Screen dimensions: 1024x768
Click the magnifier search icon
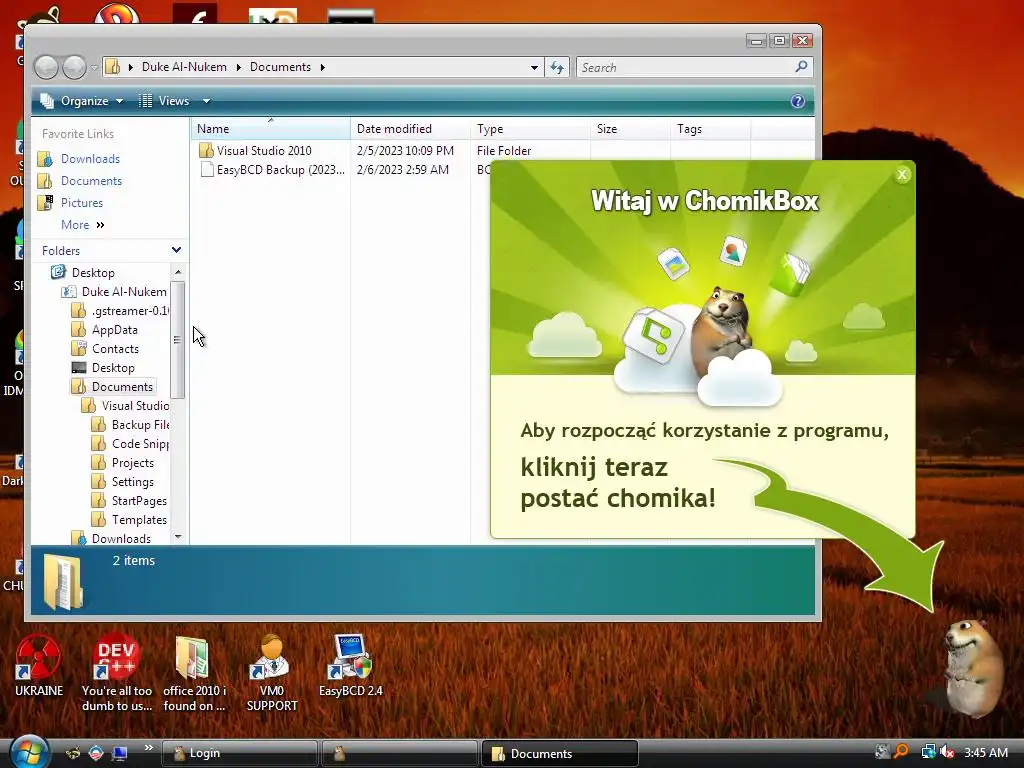click(801, 67)
